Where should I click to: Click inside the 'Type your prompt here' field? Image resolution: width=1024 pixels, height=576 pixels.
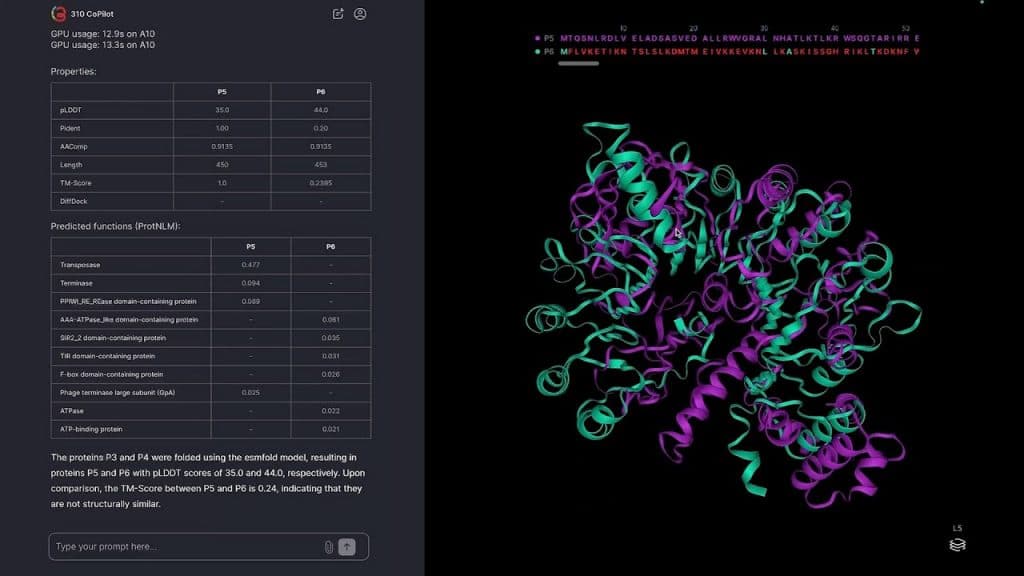click(x=185, y=547)
